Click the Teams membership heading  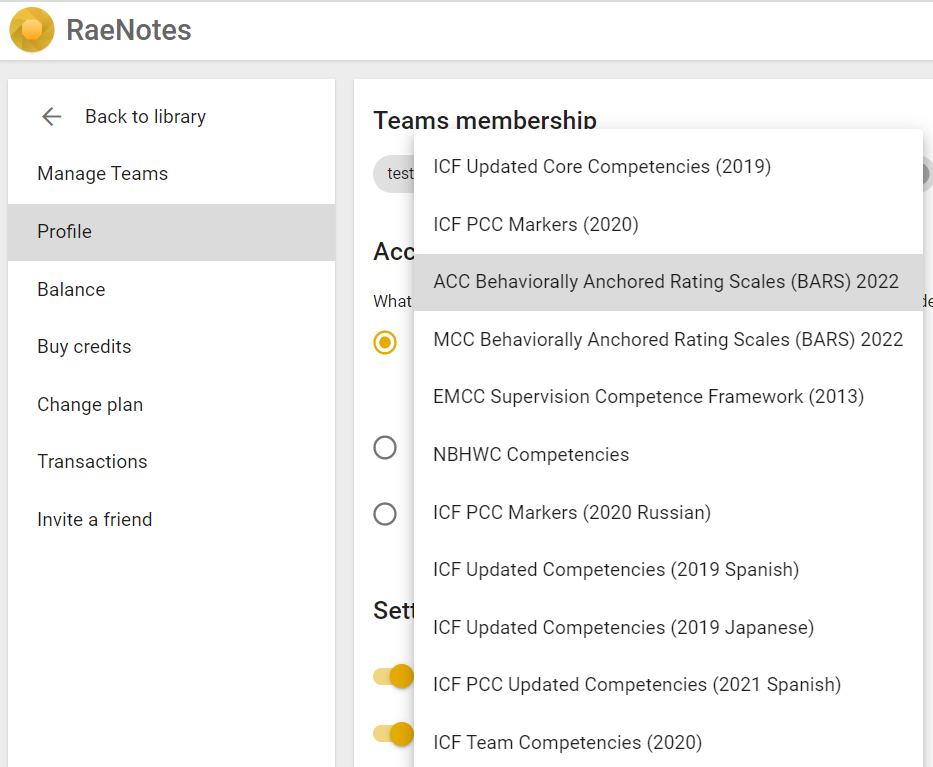485,120
